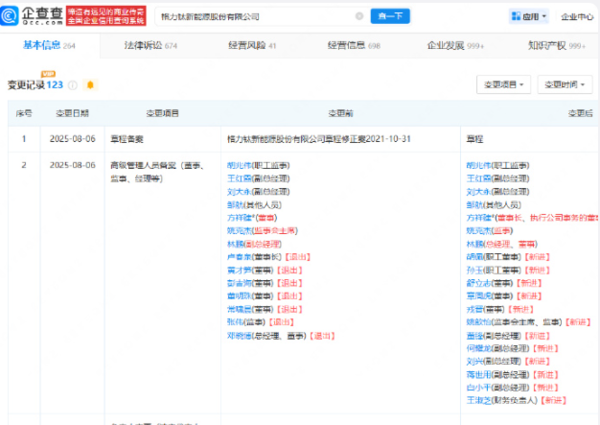Image resolution: width=600 pixels, height=425 pixels.
Task: Click the 2025-08-06 date in row 2
Action: coord(72,165)
